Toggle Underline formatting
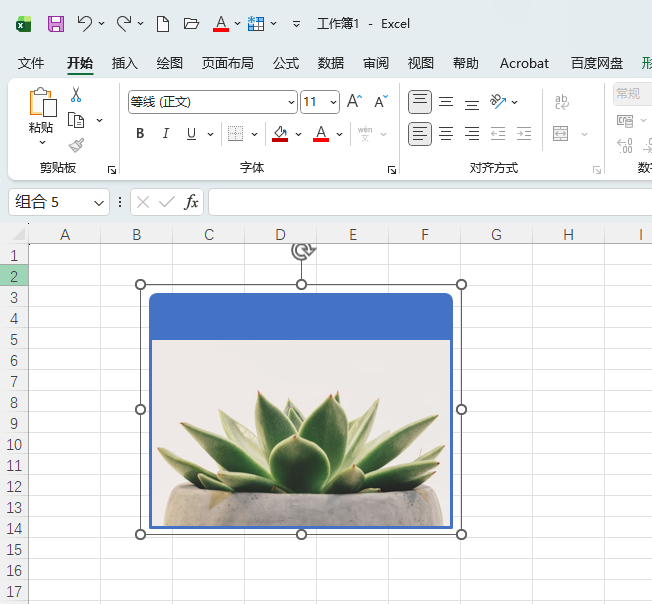Viewport: 652px width, 604px height. [x=191, y=134]
